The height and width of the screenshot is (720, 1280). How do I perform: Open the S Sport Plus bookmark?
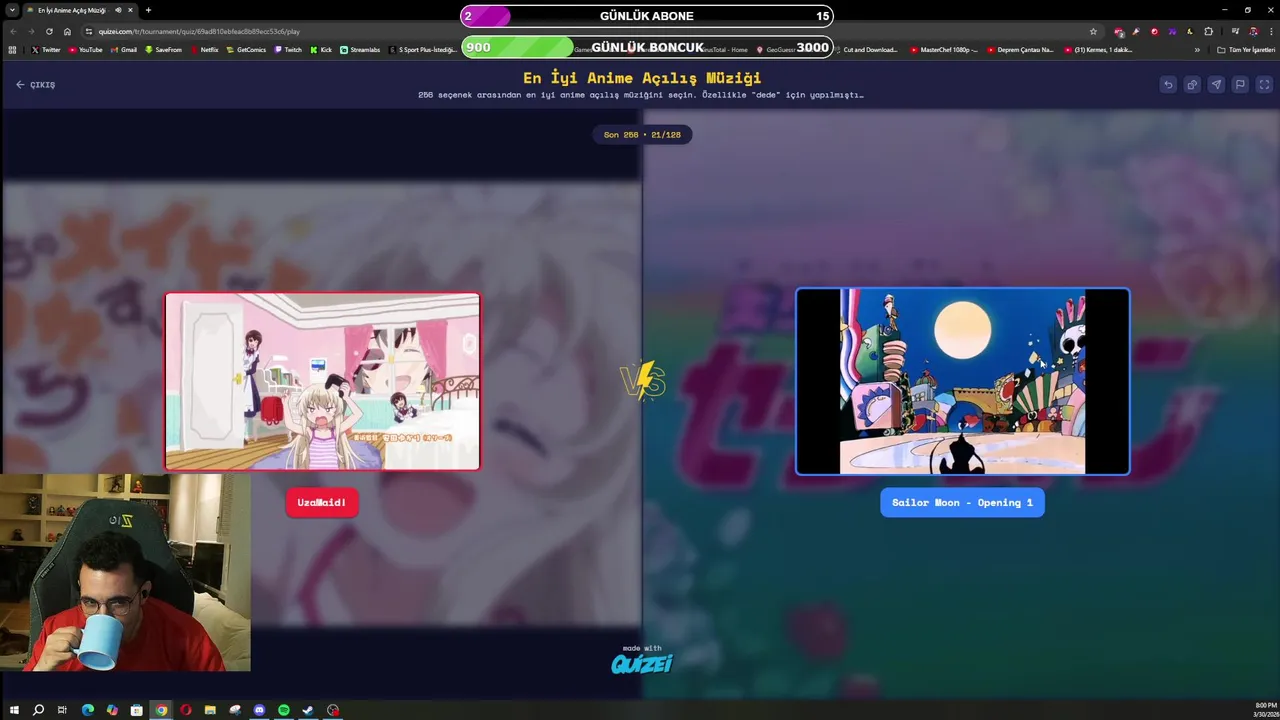pos(424,49)
